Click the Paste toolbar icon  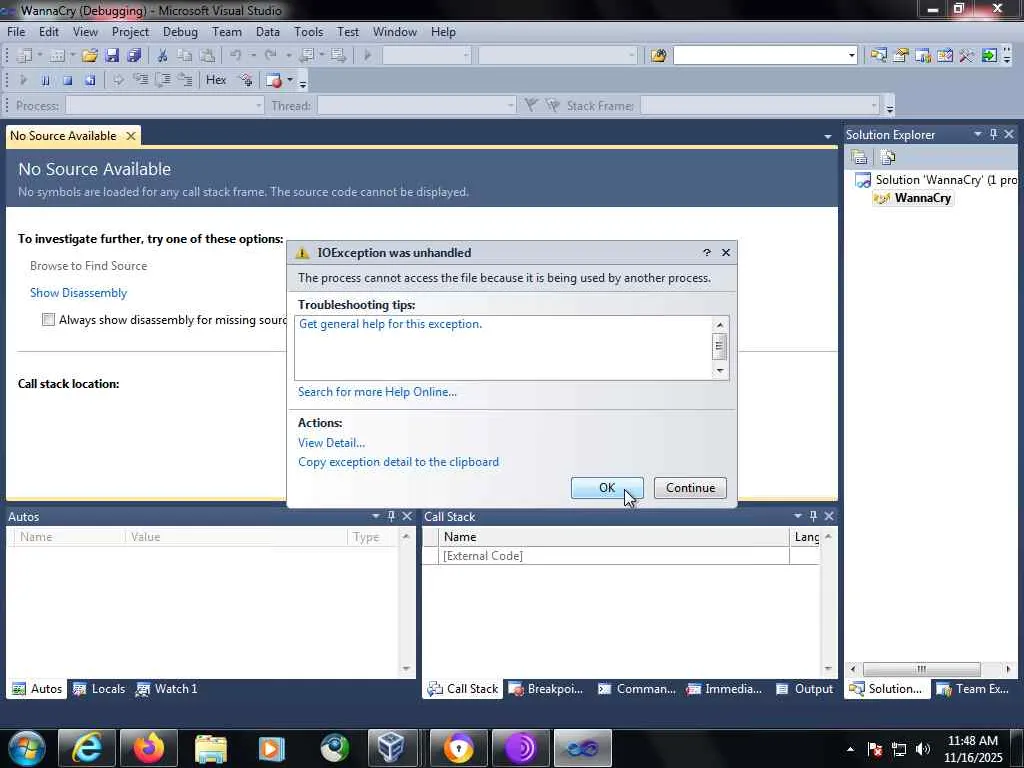point(207,56)
